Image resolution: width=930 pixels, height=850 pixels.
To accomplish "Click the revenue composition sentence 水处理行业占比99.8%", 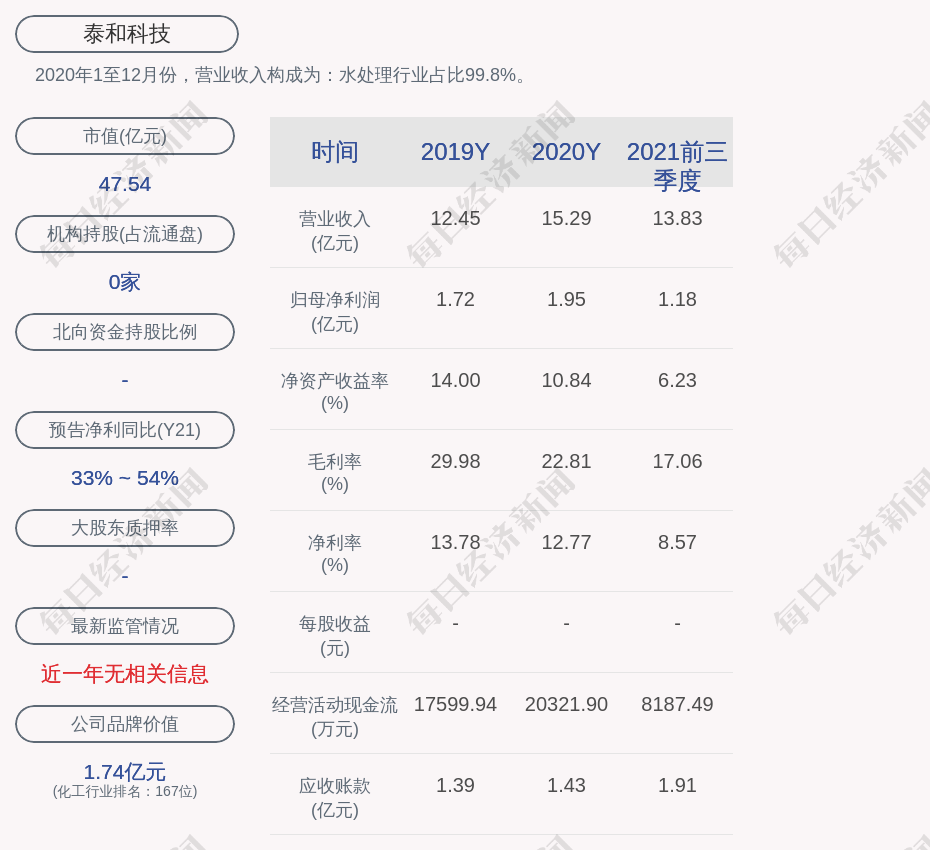I will pyautogui.click(x=281, y=75).
